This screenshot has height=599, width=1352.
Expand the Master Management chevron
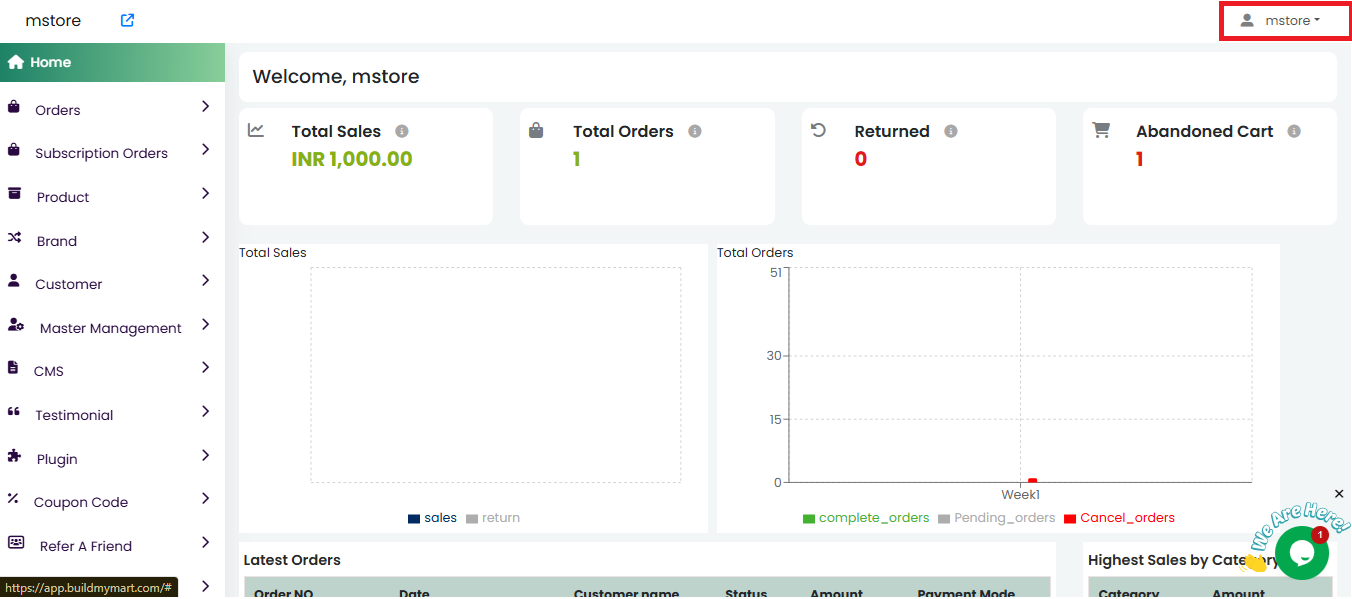[x=205, y=324]
